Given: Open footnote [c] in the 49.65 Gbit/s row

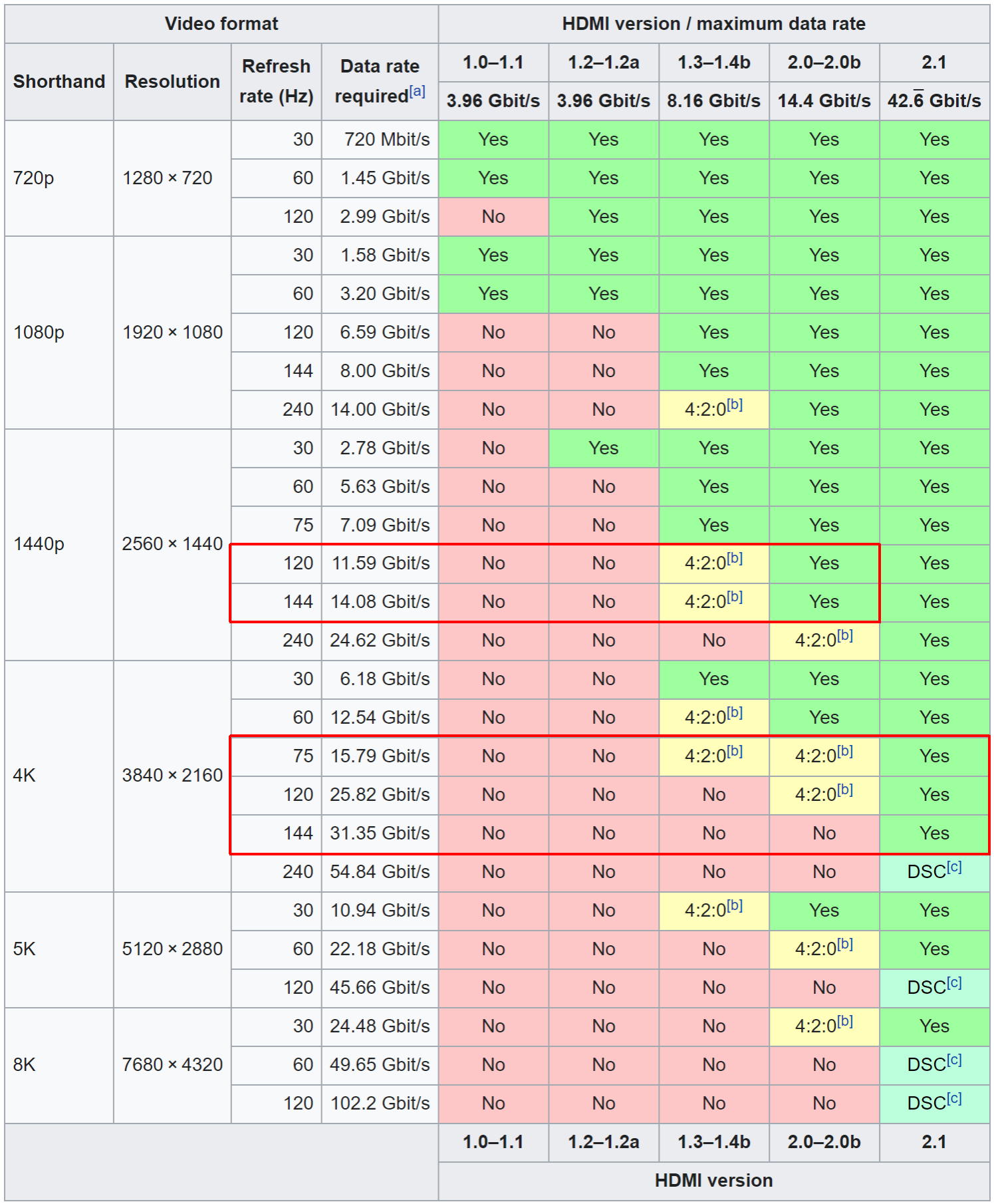Looking at the screenshot, I should (x=954, y=1060).
